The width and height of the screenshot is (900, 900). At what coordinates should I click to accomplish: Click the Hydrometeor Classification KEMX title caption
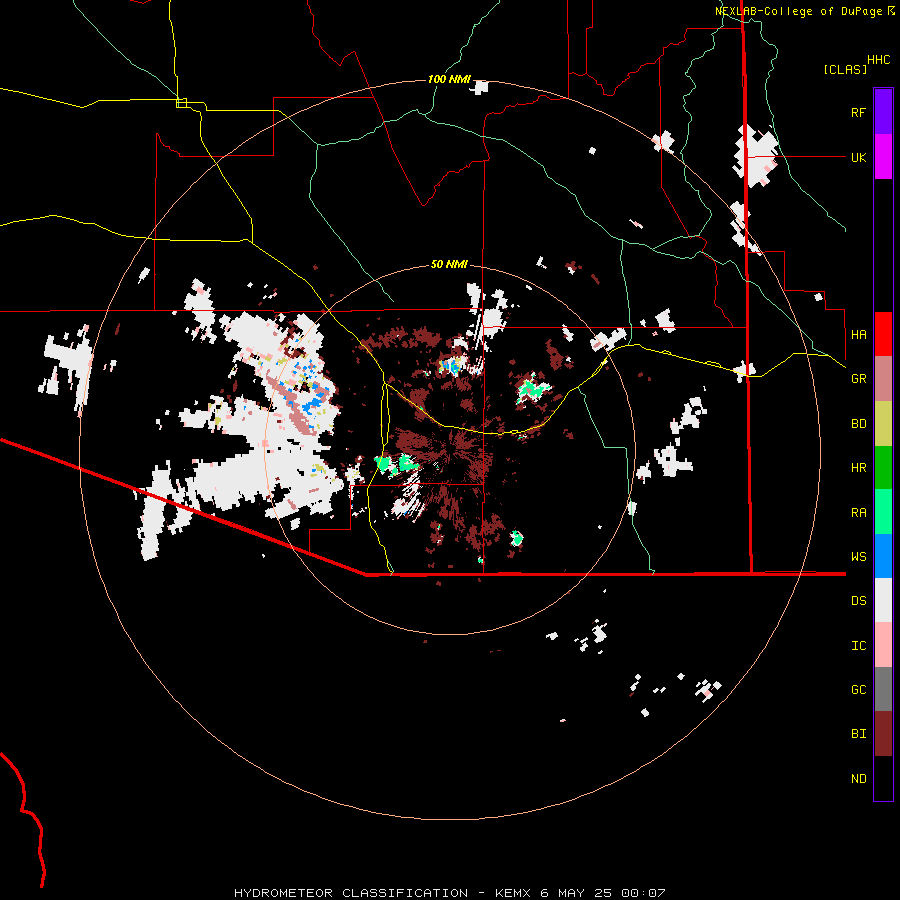[x=449, y=893]
